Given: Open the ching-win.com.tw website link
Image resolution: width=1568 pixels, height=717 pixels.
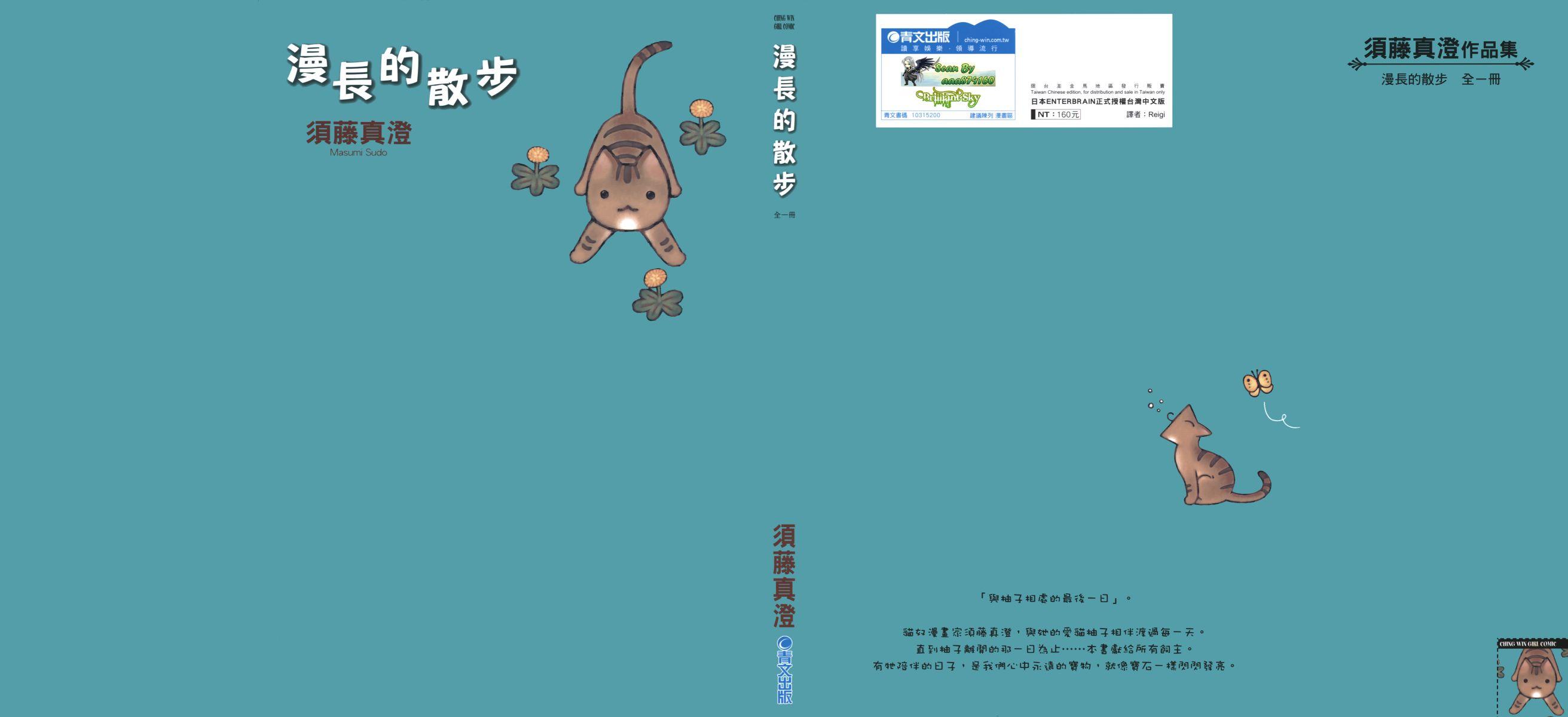Looking at the screenshot, I should pos(987,40).
